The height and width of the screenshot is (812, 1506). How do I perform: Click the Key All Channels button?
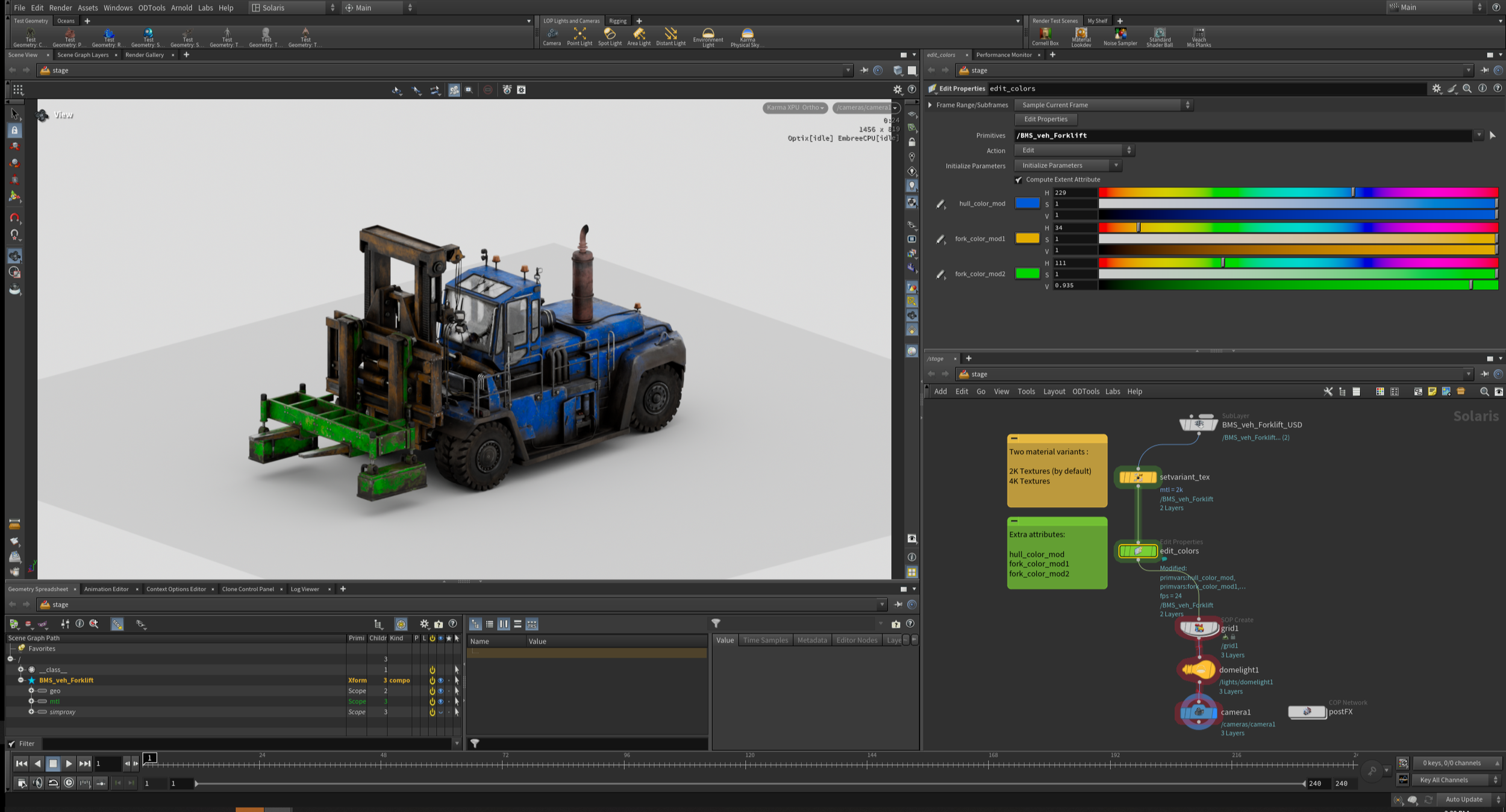1443,779
